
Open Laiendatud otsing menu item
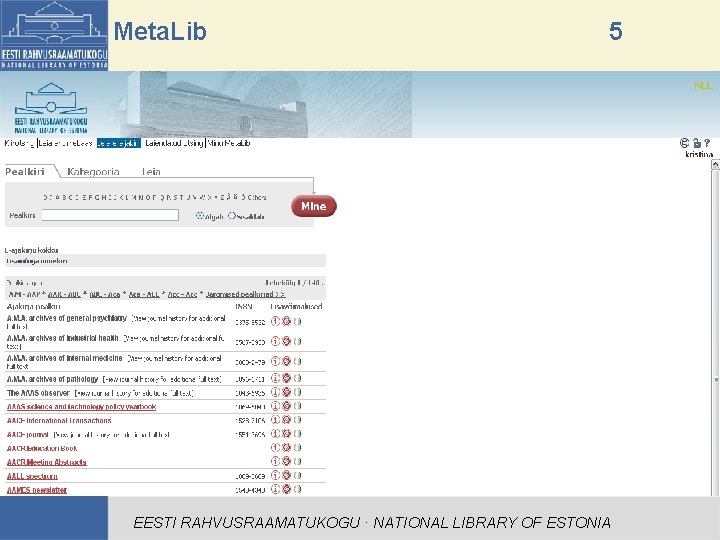point(174,143)
